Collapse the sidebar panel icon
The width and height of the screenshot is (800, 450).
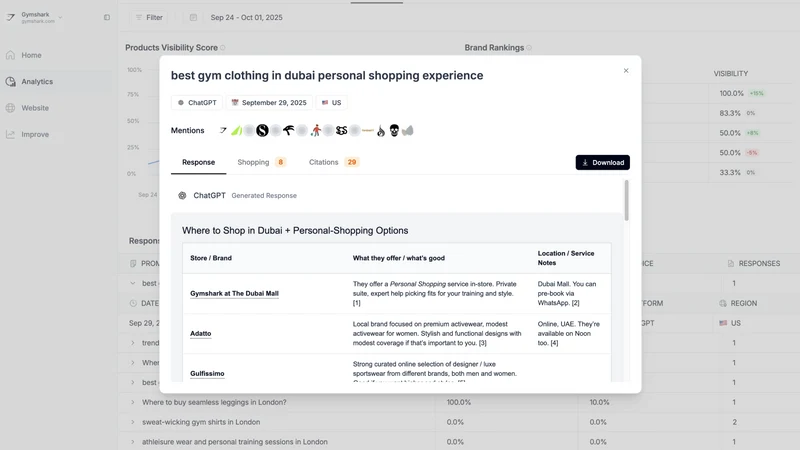click(x=107, y=17)
